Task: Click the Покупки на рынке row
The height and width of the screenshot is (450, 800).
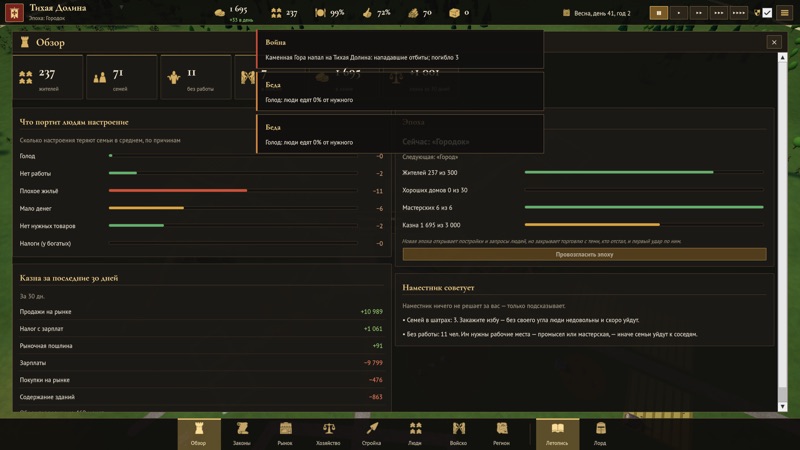Action: click(x=201, y=380)
